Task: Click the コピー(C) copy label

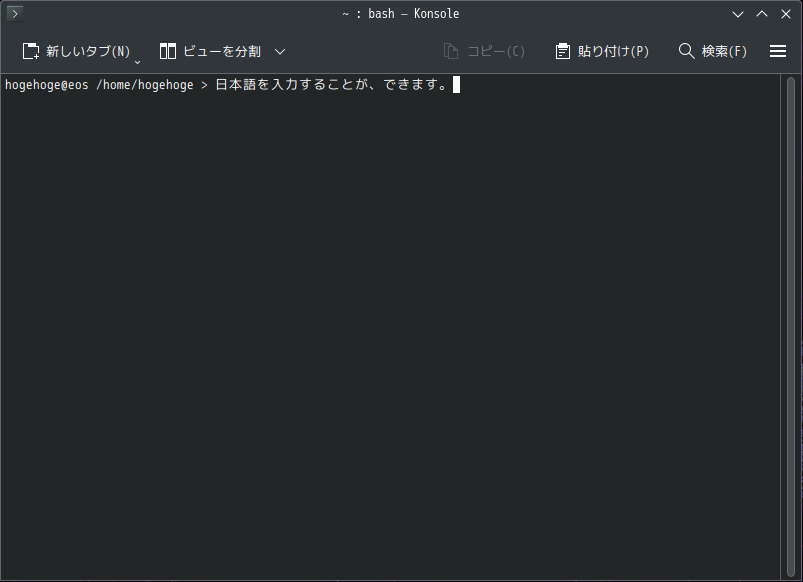Action: click(496, 51)
